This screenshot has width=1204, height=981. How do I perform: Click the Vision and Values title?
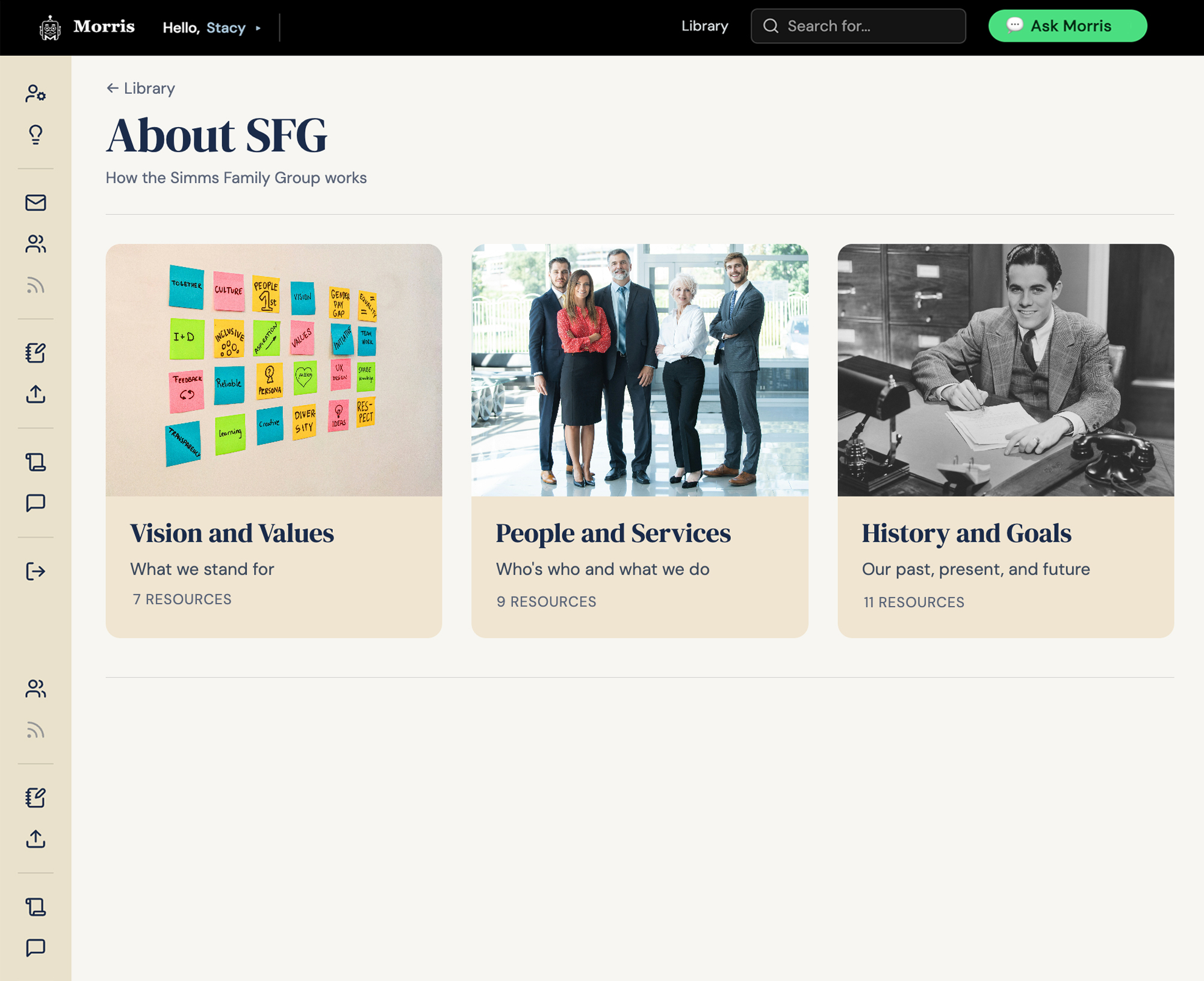232,533
